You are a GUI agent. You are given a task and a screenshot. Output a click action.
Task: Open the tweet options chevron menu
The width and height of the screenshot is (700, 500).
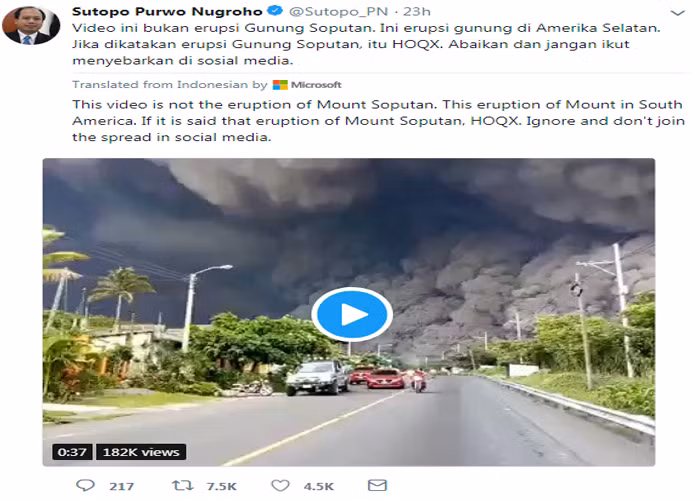pyautogui.click(x=677, y=13)
